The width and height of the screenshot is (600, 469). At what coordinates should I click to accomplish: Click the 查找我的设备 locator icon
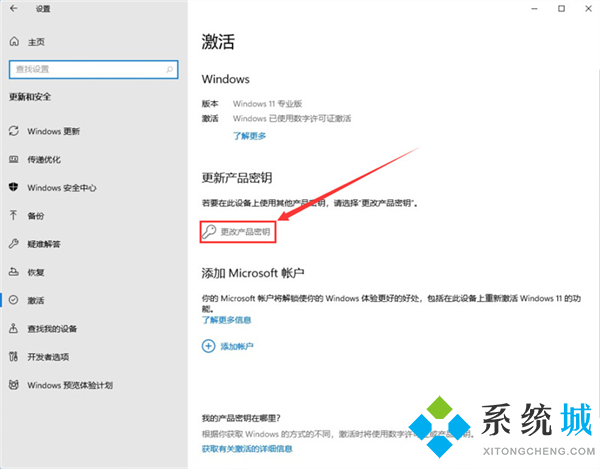tap(14, 328)
